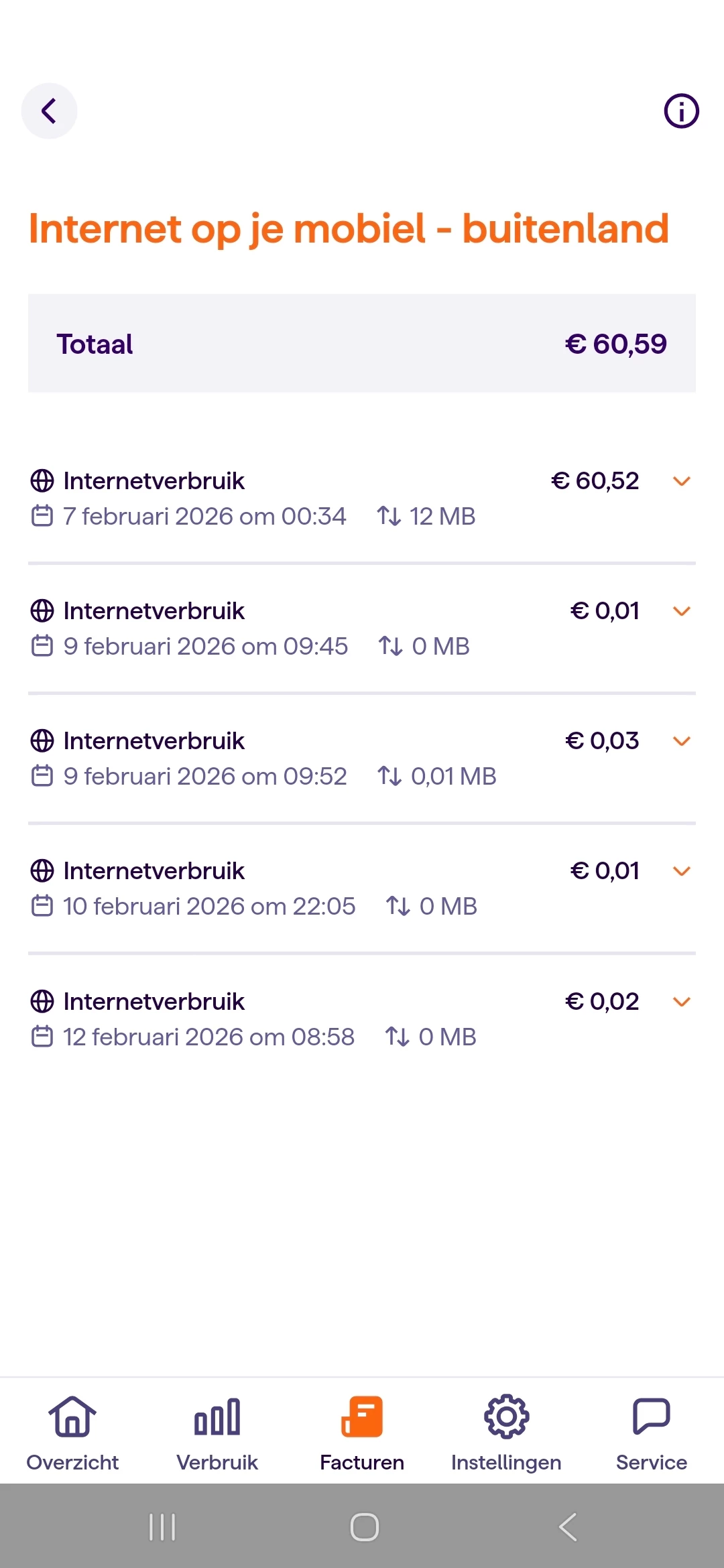Open the info circle icon
The width and height of the screenshot is (724, 1568).
coord(681,111)
